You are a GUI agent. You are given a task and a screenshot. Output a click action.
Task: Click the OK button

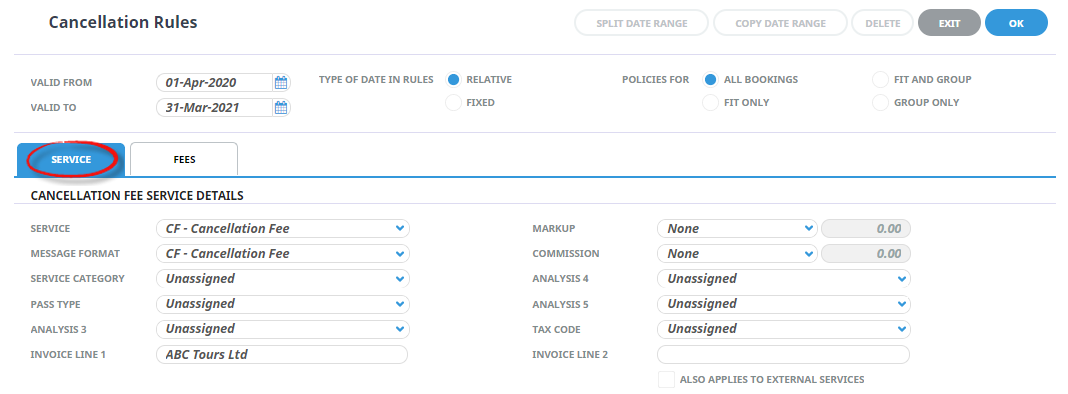tap(1016, 23)
